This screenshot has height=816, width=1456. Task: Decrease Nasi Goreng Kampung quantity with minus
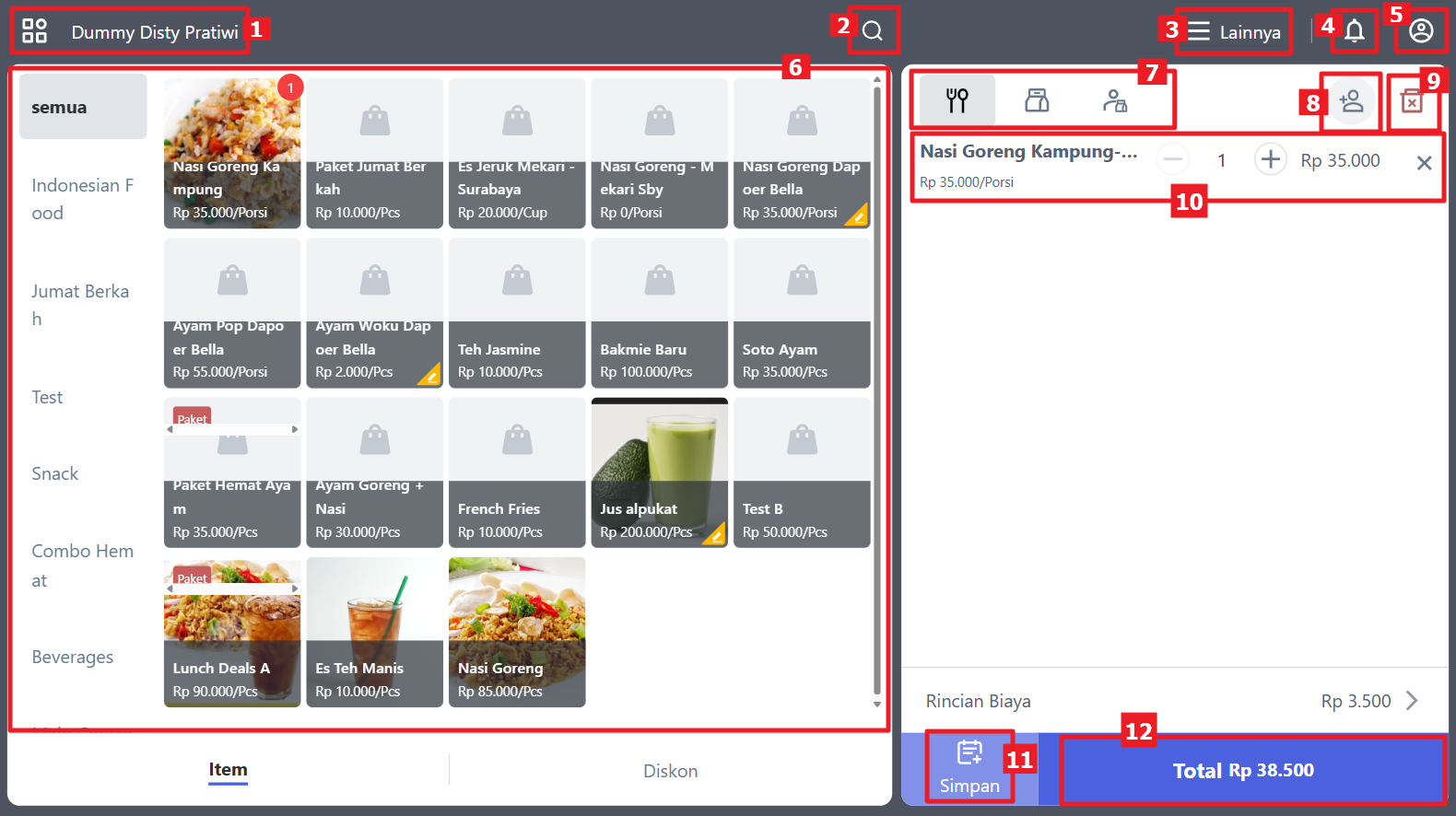(1172, 159)
